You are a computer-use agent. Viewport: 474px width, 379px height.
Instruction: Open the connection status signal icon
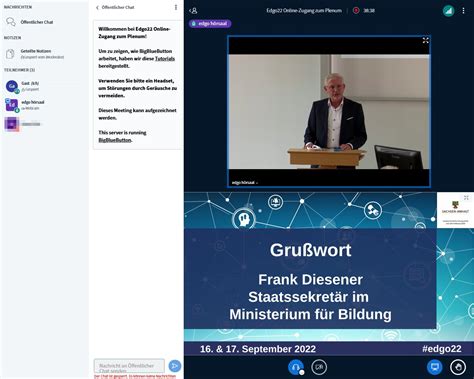[448, 11]
